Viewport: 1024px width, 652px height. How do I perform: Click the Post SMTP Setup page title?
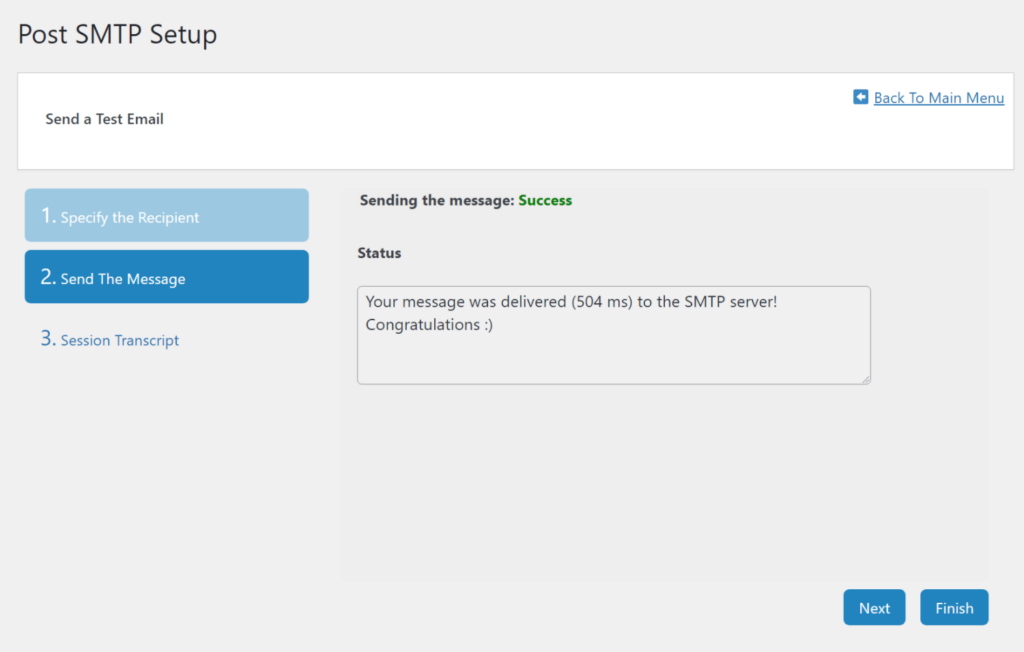[117, 34]
